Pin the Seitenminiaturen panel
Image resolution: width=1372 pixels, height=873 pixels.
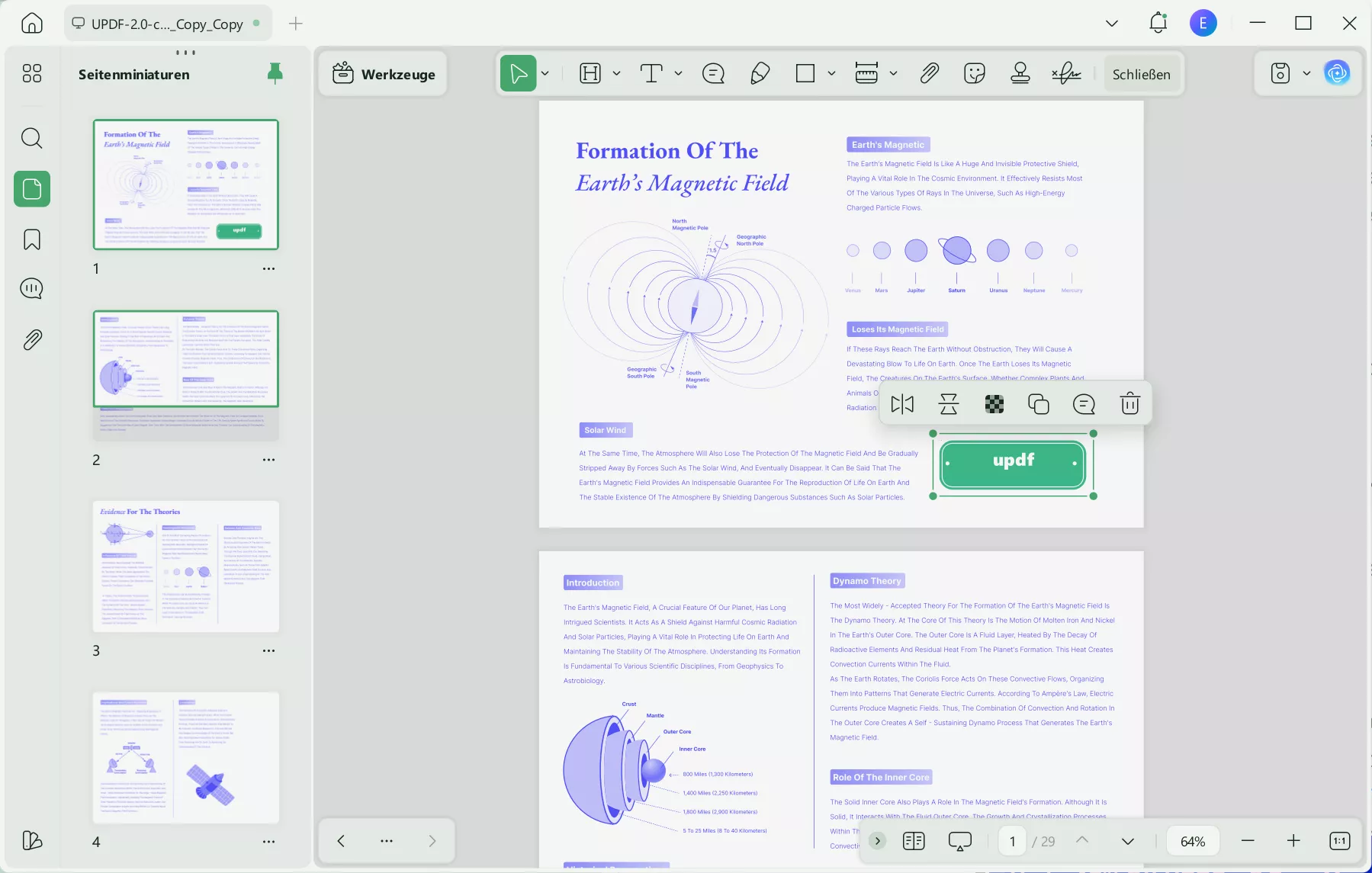[275, 73]
